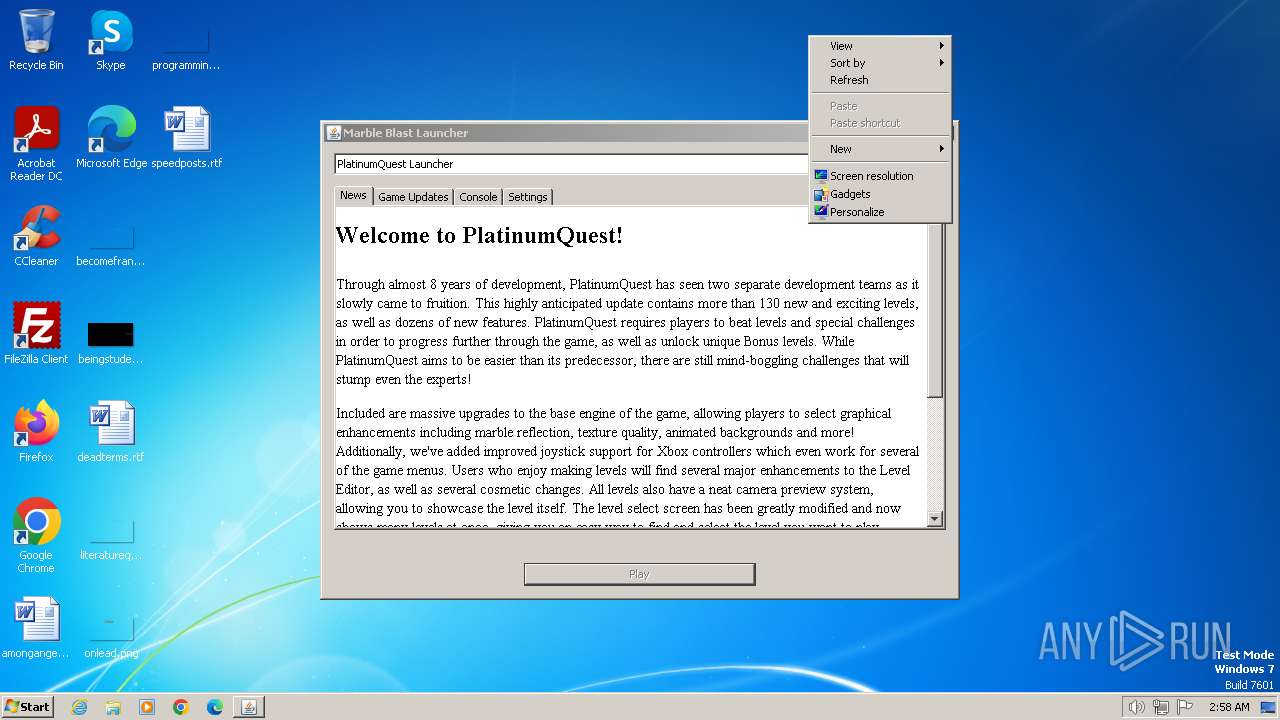1280x720 pixels.
Task: Open the Console tab
Action: click(x=478, y=197)
